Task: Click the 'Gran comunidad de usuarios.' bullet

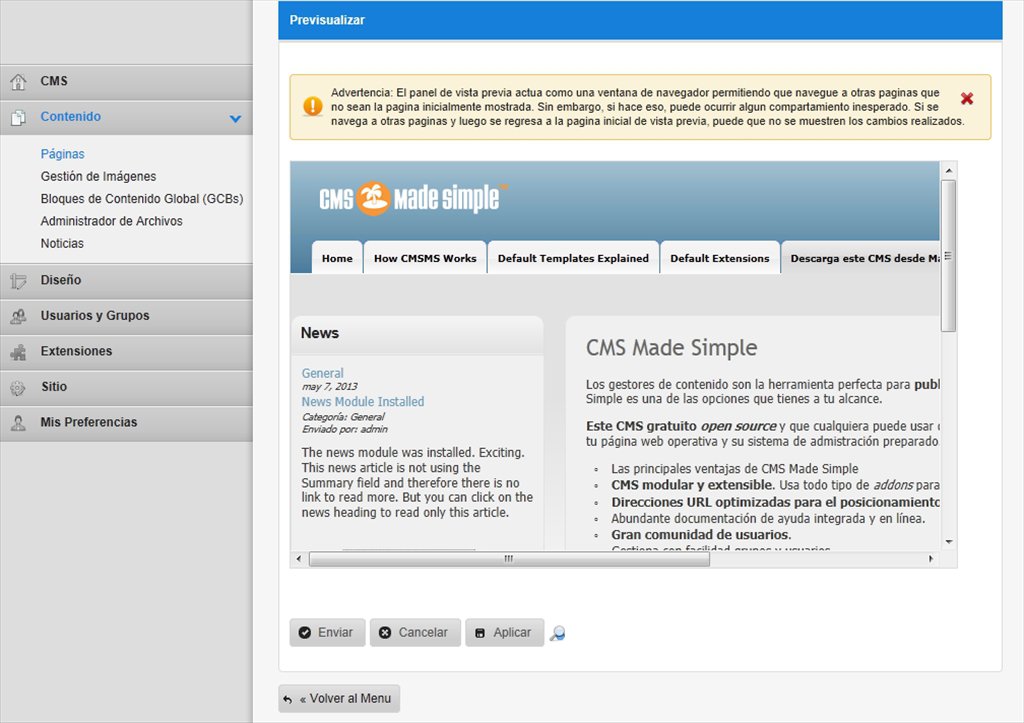Action: click(701, 535)
